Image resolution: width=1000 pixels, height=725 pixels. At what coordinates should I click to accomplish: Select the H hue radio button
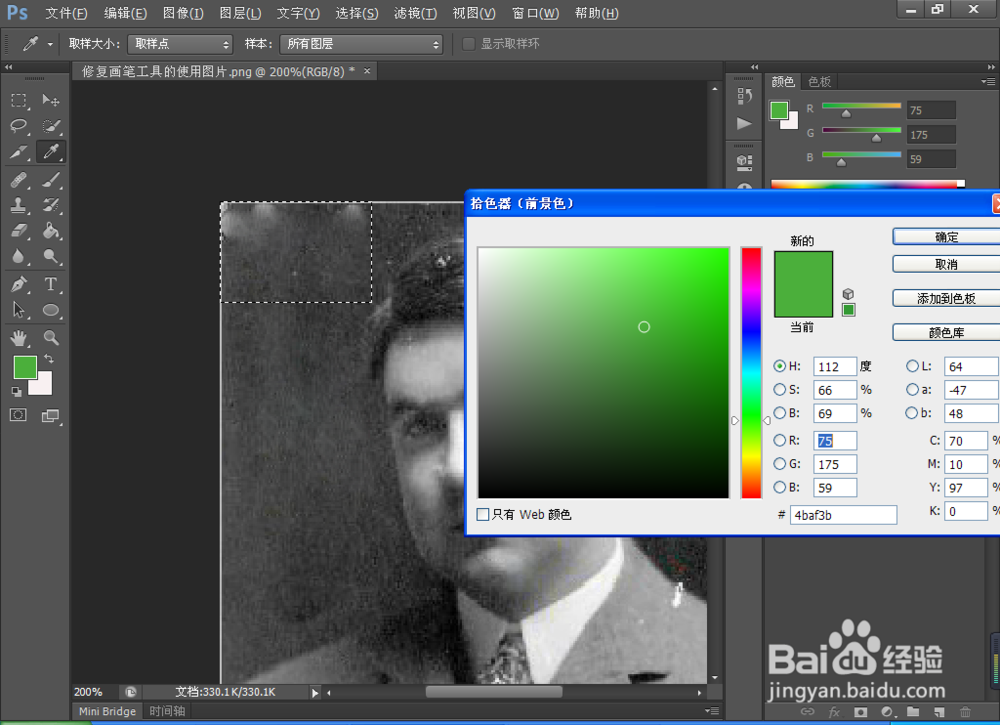779,366
